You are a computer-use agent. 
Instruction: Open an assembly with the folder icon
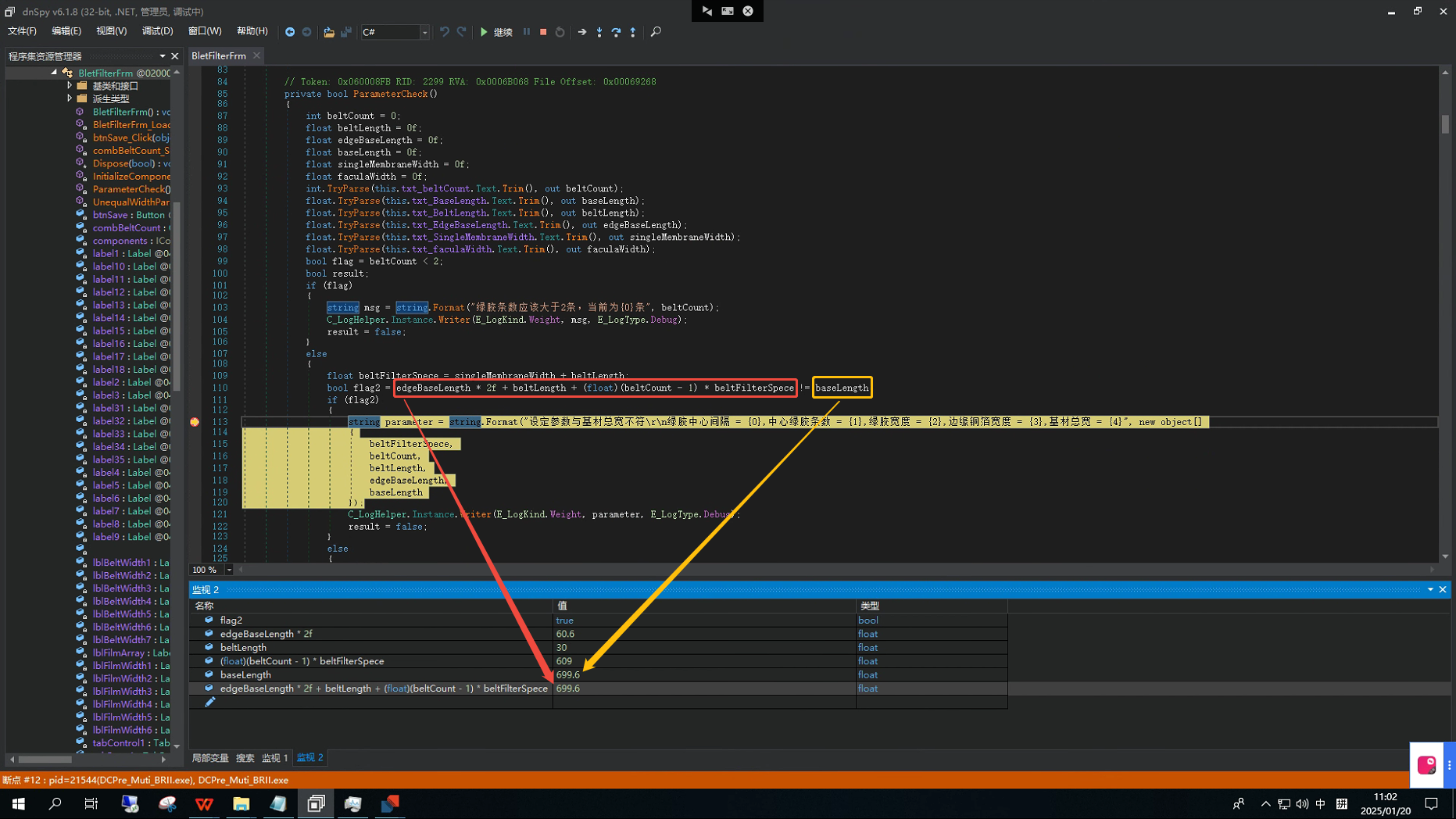[329, 32]
